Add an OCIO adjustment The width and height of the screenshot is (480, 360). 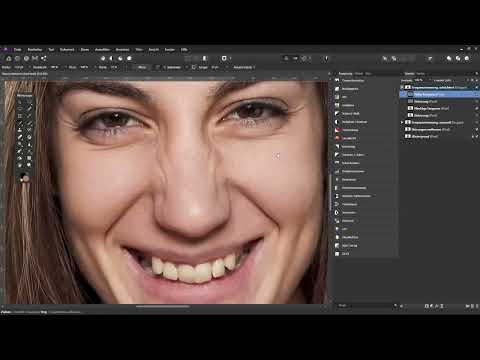point(365,254)
